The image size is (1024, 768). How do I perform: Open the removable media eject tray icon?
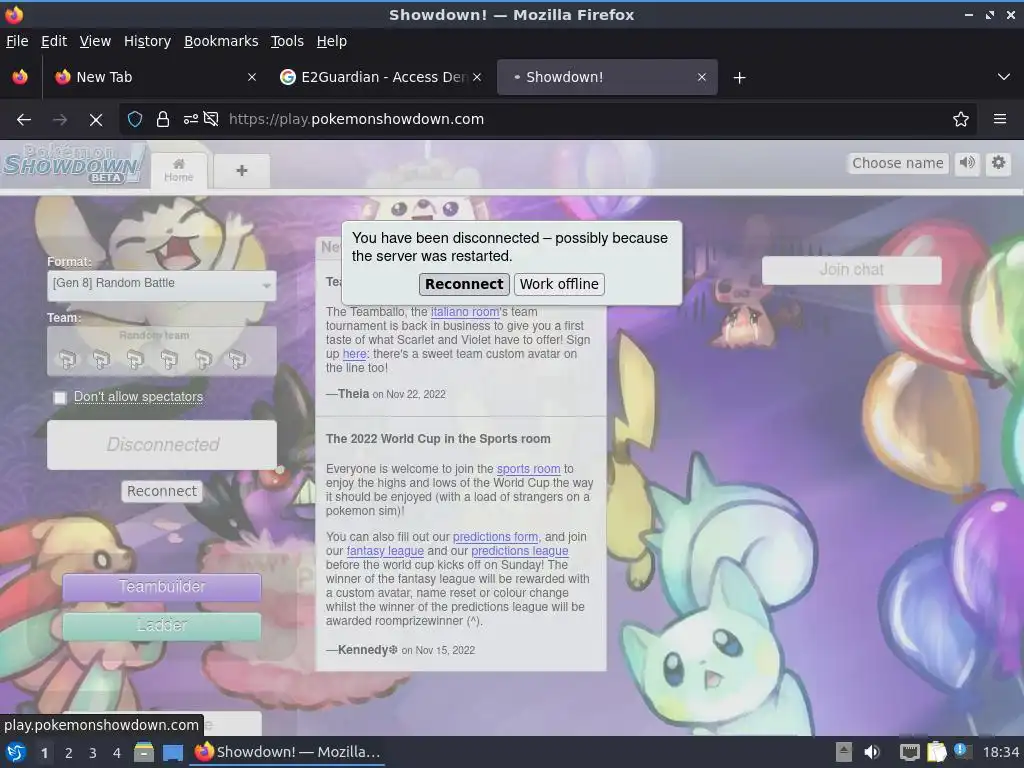coord(844,752)
